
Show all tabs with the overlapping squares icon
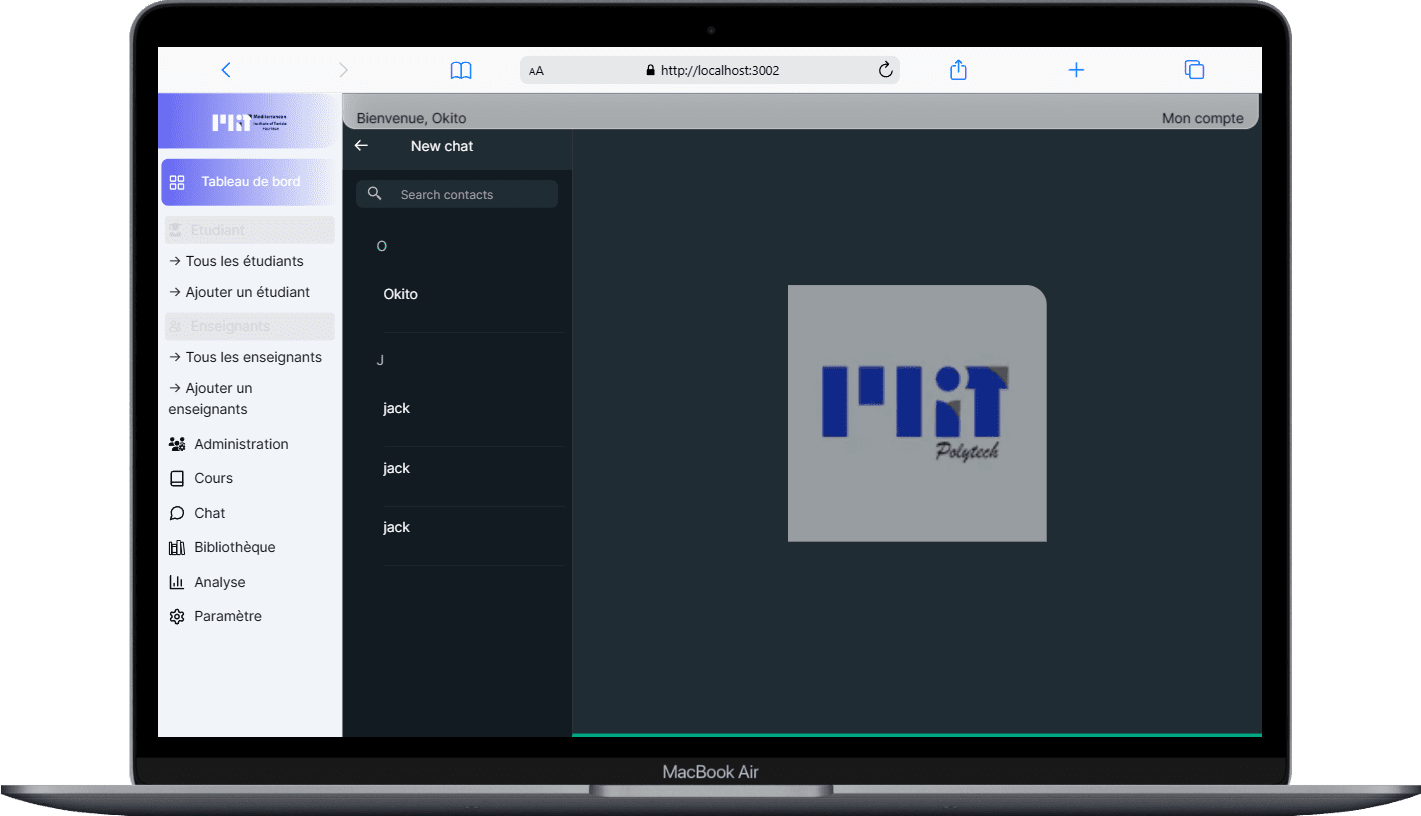point(1194,70)
